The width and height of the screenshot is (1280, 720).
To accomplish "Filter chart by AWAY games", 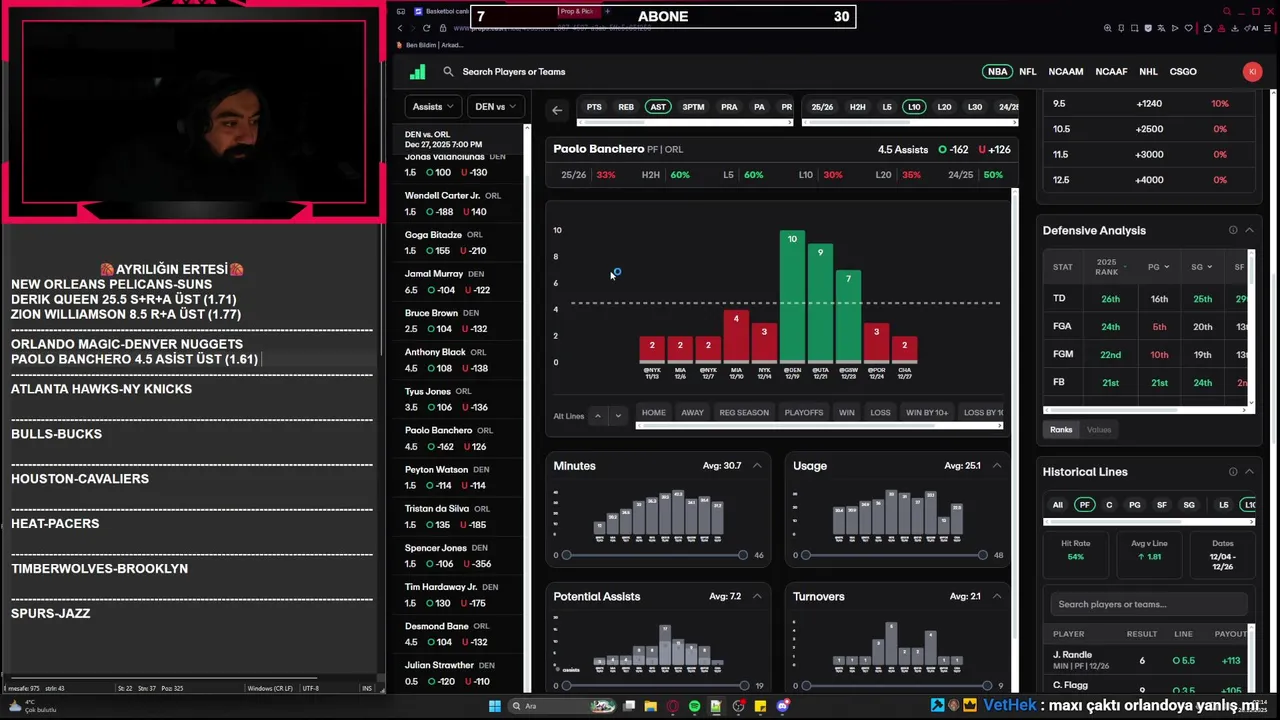I will (692, 412).
